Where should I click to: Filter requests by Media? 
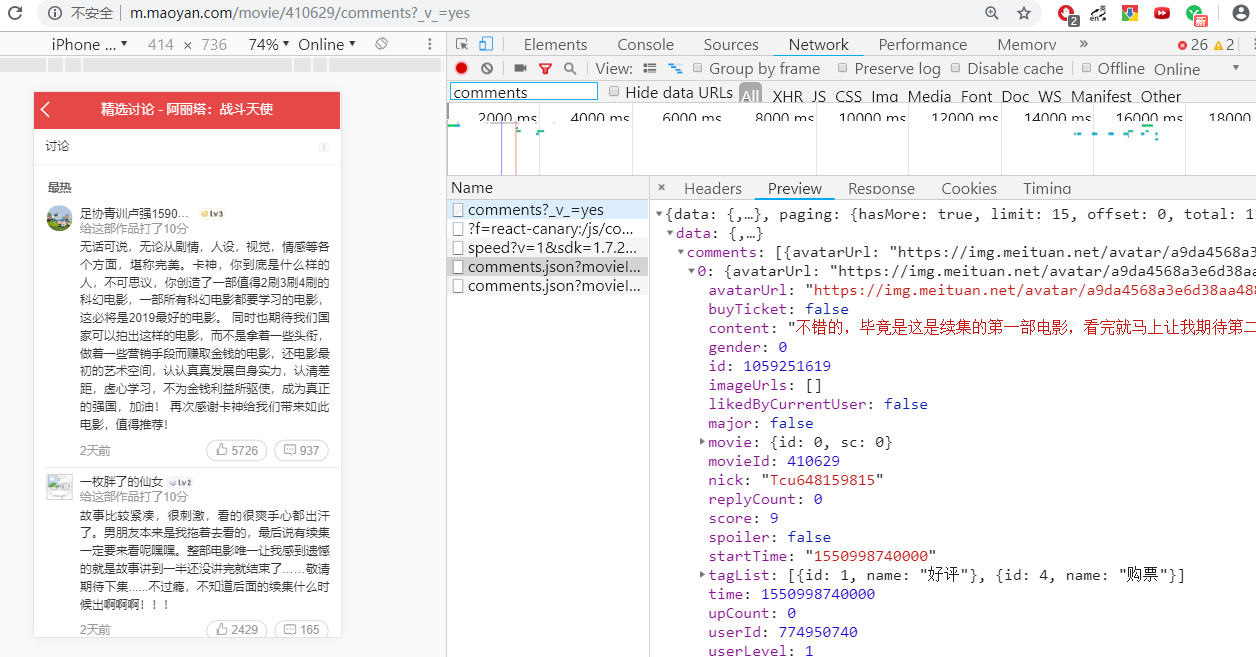pyautogui.click(x=930, y=97)
